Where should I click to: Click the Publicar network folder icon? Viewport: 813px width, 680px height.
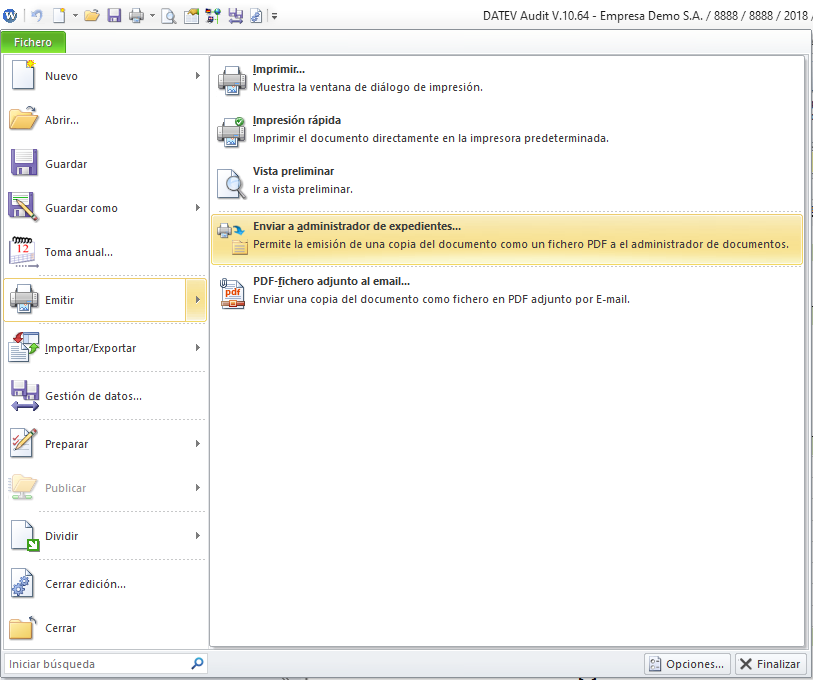(23, 487)
